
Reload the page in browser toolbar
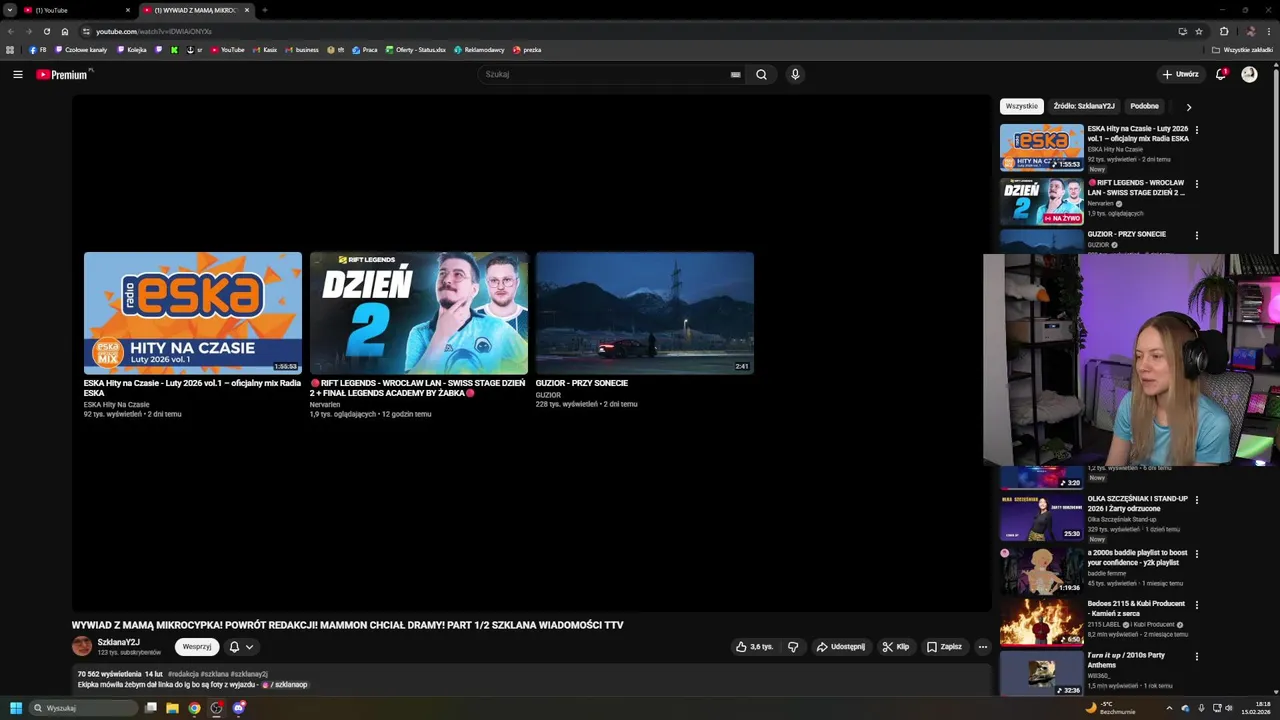[x=46, y=31]
